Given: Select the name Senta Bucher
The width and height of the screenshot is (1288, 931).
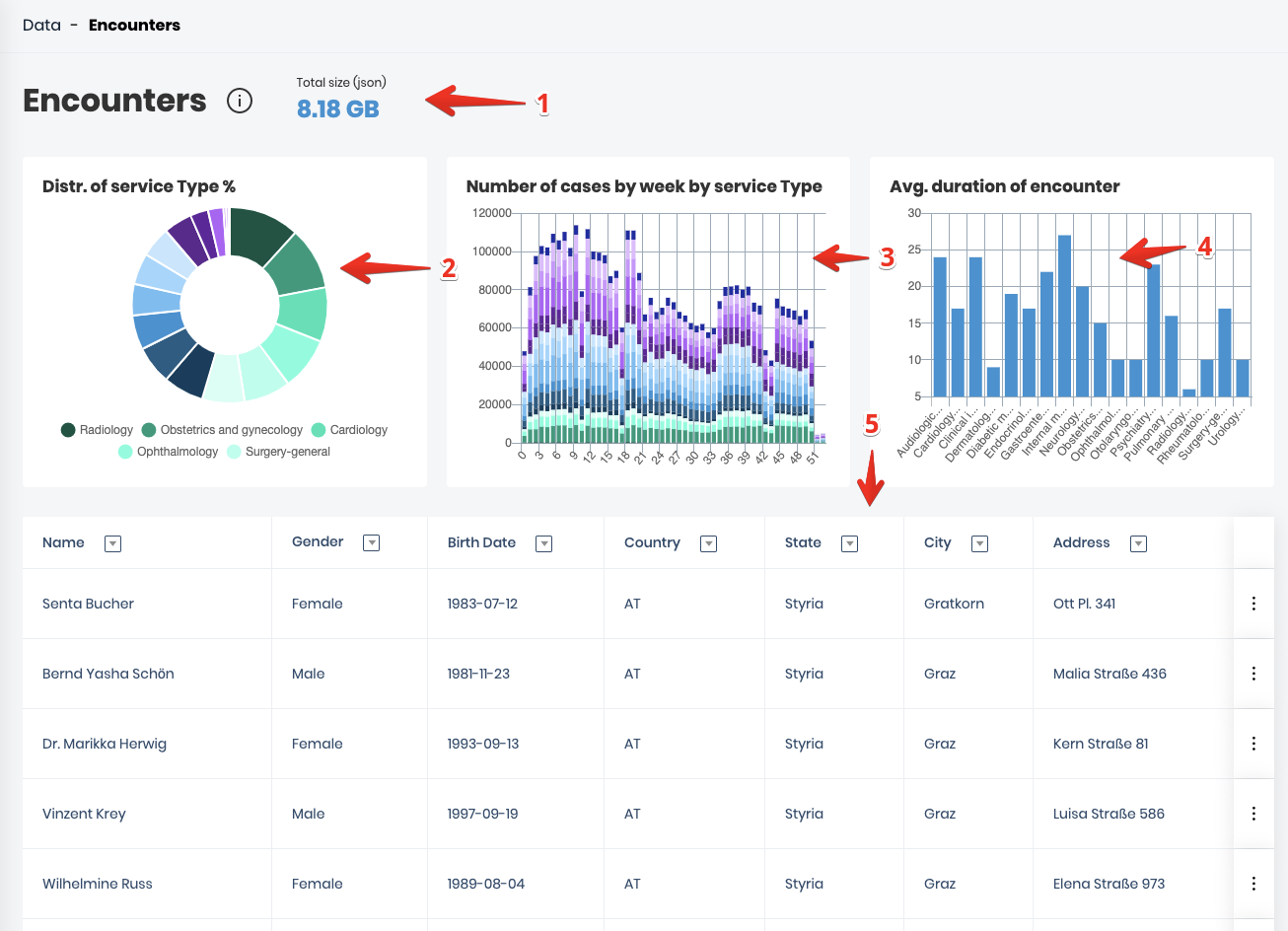Looking at the screenshot, I should tap(88, 604).
